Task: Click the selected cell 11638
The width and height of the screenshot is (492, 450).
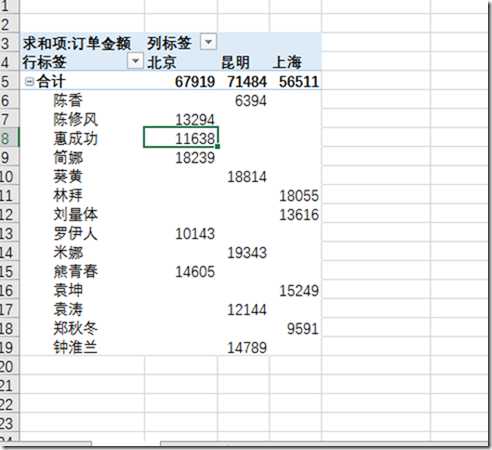Action: (x=181, y=137)
